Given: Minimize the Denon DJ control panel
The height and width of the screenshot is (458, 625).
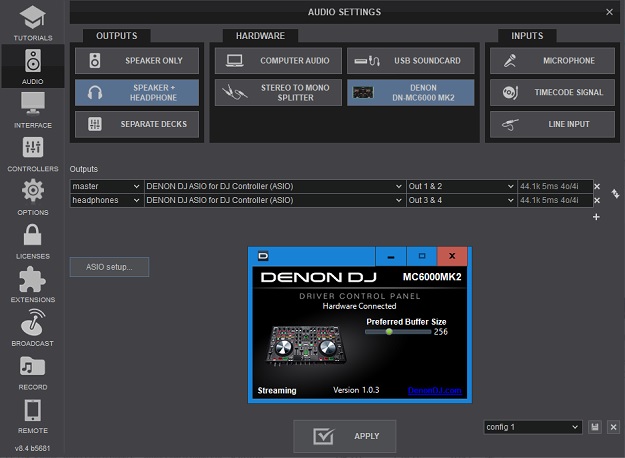Looking at the screenshot, I should 391,256.
